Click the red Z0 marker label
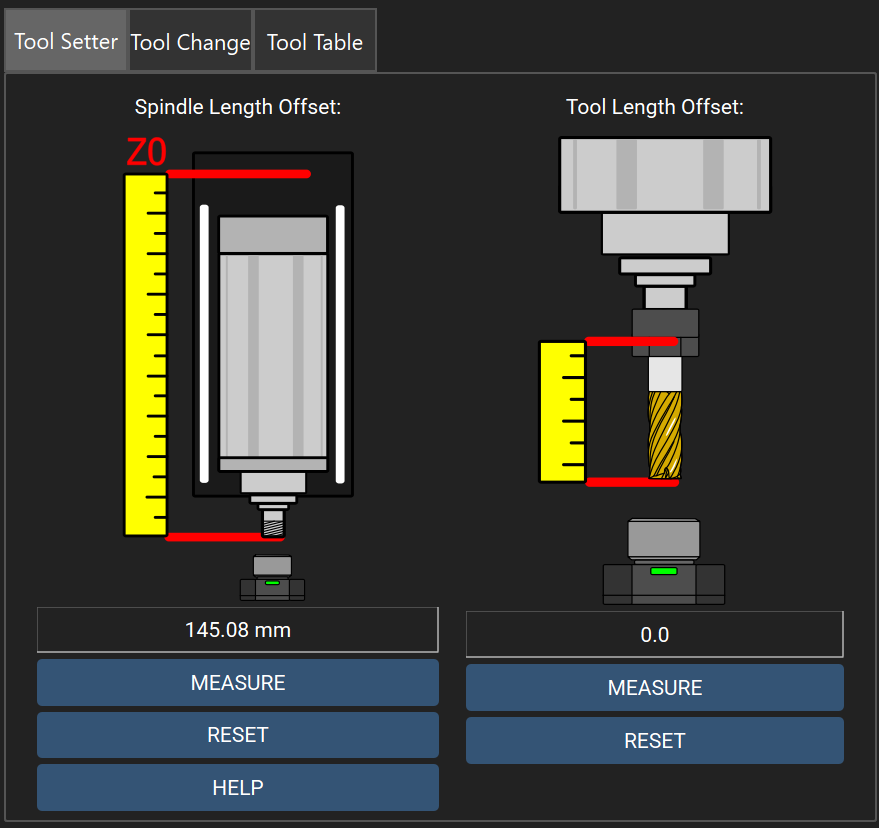Screen dimensions: 879x828 pos(146,152)
